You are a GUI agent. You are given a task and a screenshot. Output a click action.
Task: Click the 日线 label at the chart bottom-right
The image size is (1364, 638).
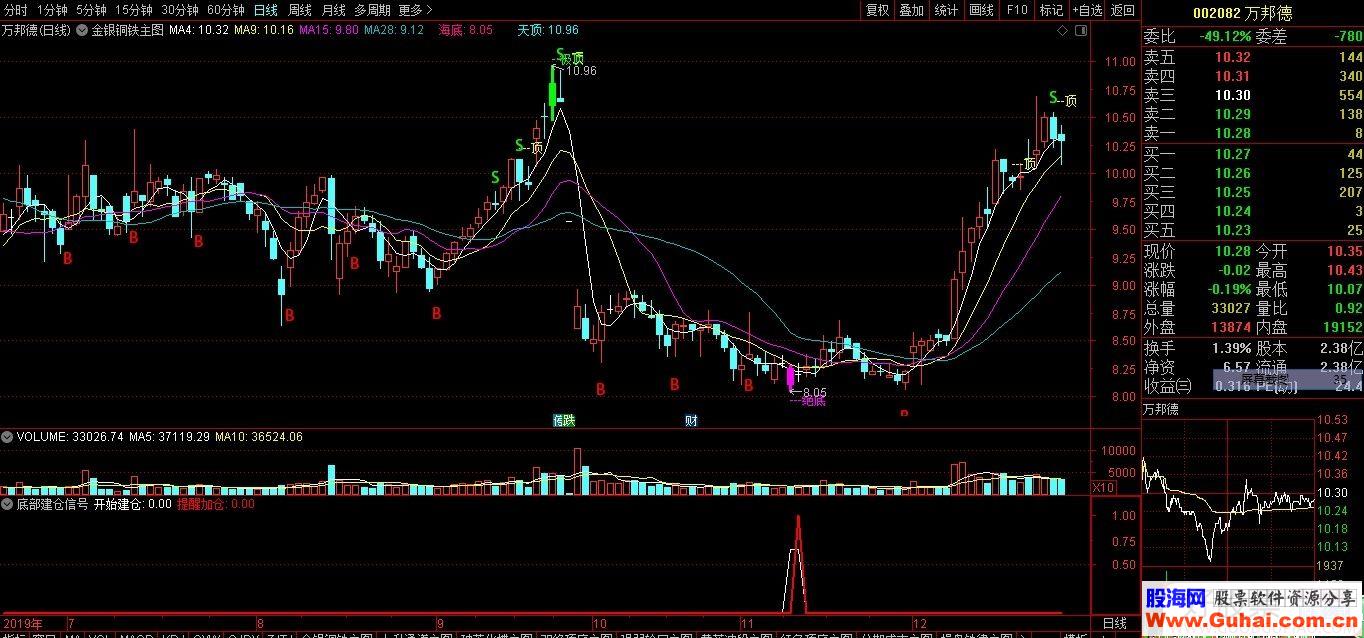coord(1114,623)
